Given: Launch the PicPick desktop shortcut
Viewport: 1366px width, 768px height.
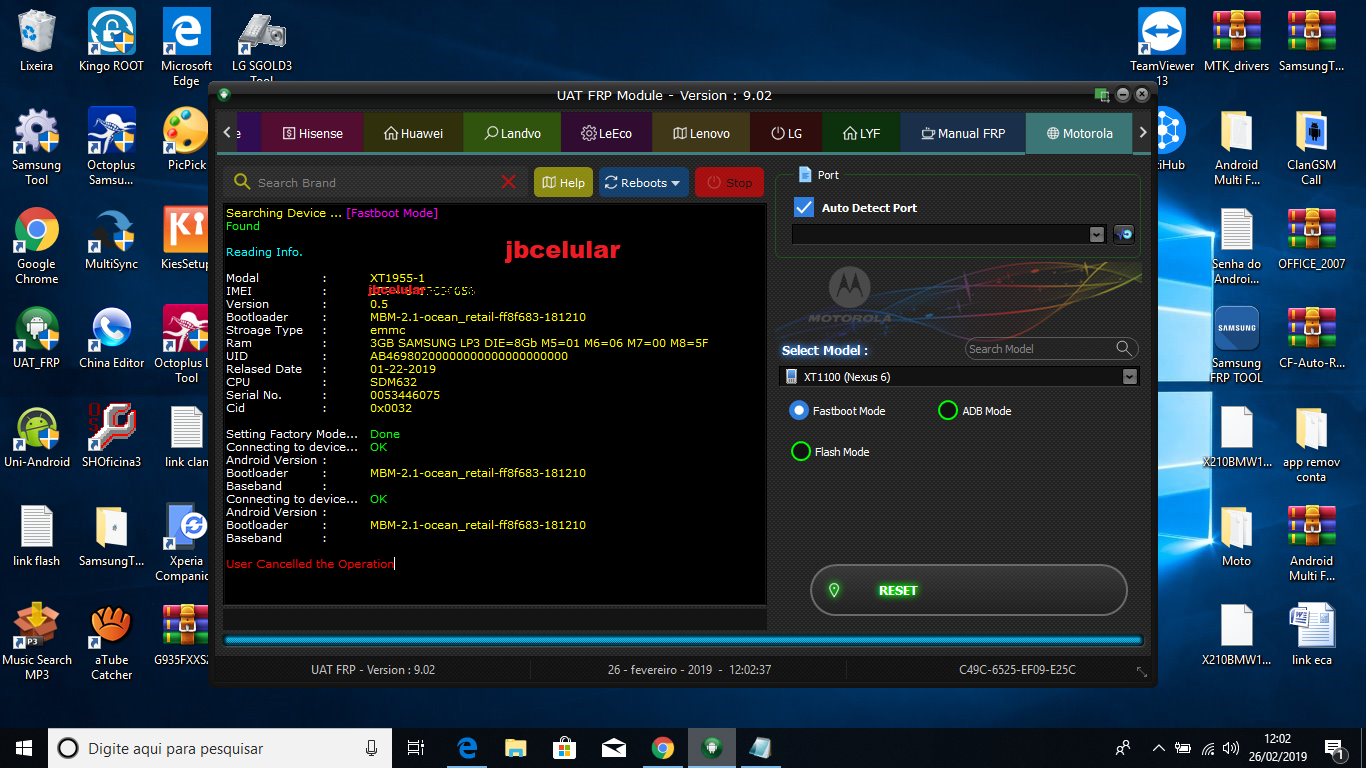Looking at the screenshot, I should (x=186, y=139).
